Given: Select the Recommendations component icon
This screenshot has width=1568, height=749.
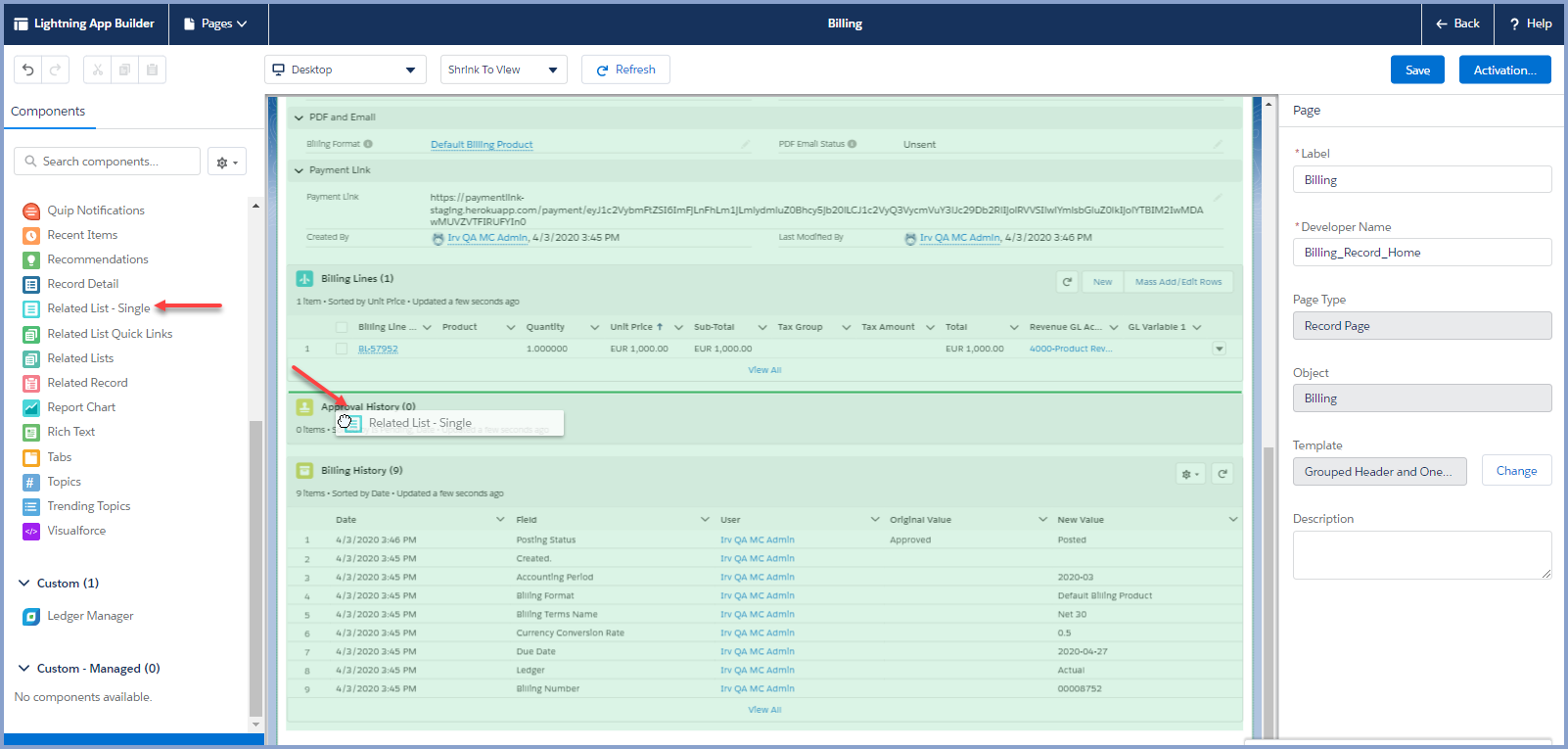Looking at the screenshot, I should point(31,259).
